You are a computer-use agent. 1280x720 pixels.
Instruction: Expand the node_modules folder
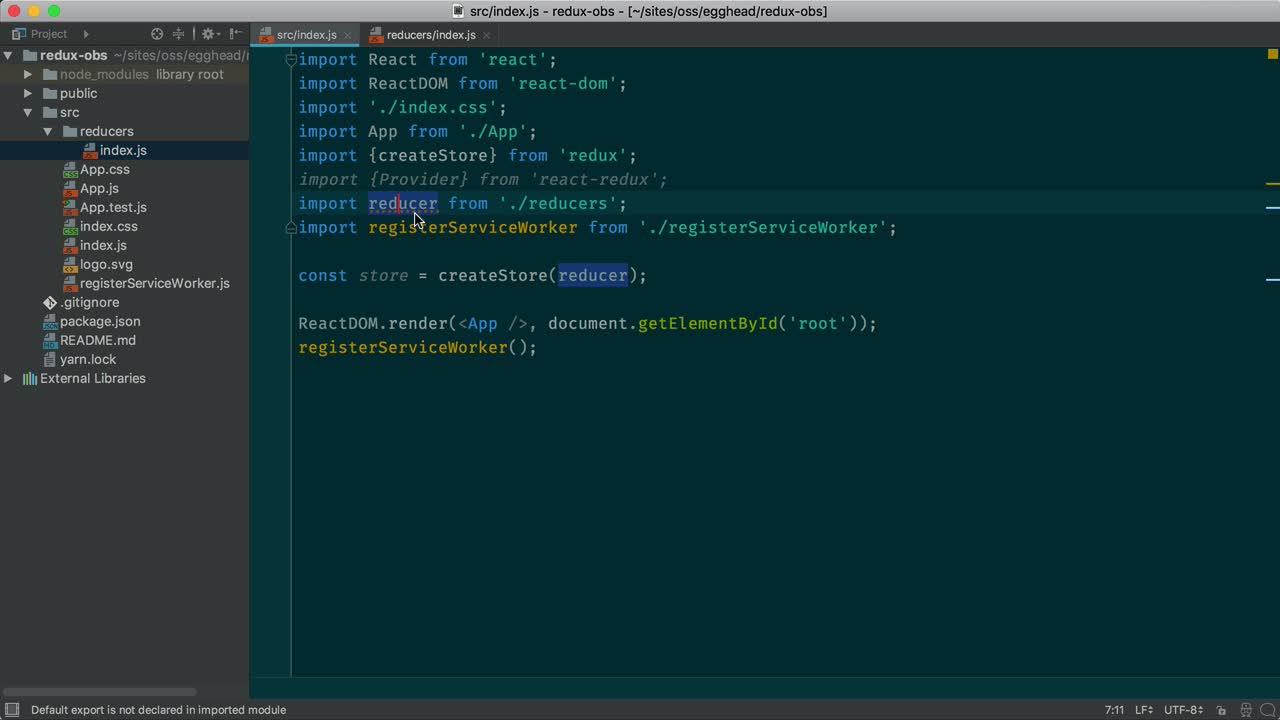point(28,75)
